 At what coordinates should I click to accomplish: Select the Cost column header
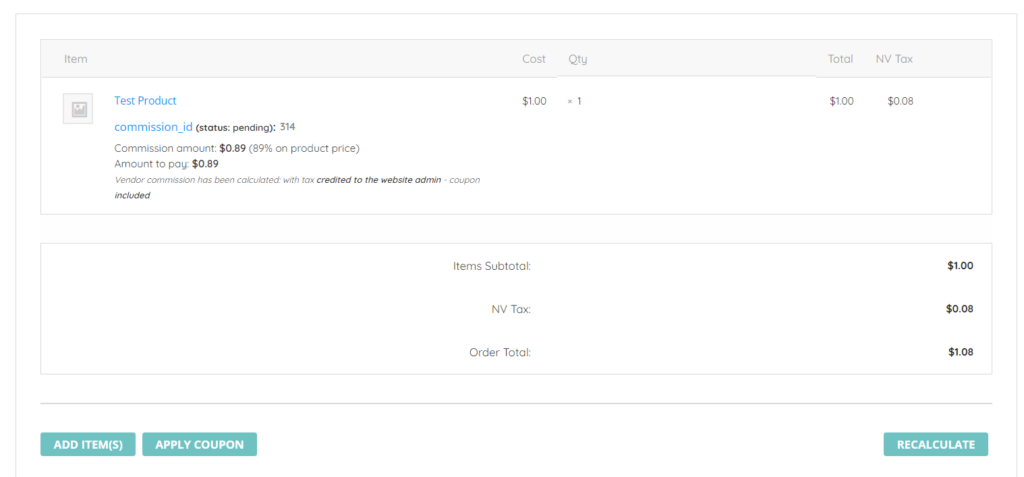coord(534,59)
